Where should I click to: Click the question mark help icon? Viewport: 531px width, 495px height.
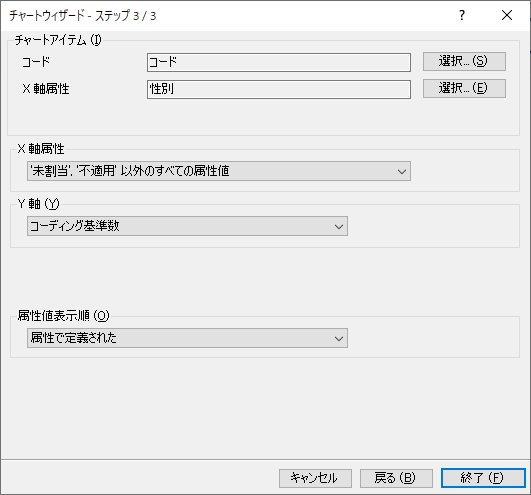point(462,15)
